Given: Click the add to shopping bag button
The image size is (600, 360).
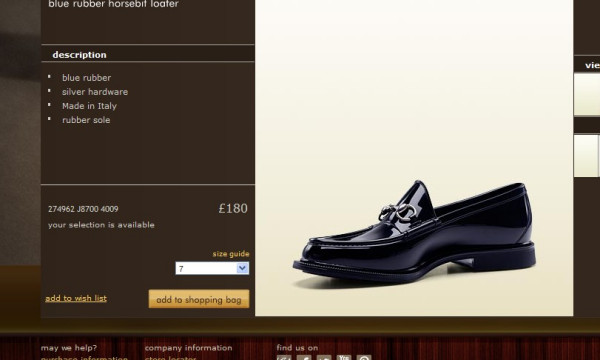Looking at the screenshot, I should 199,299.
